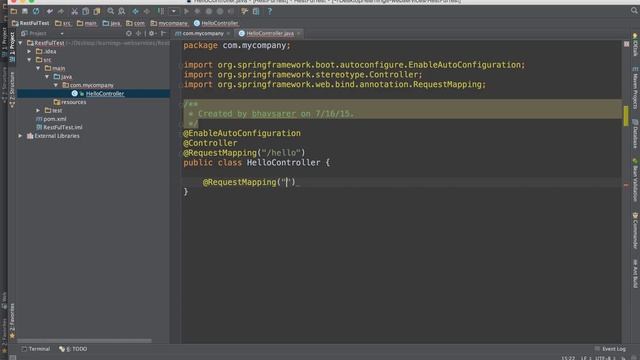Viewport: 640px width, 360px height.
Task: Click the Redo arrow toolbar icon
Action: pos(61,11)
